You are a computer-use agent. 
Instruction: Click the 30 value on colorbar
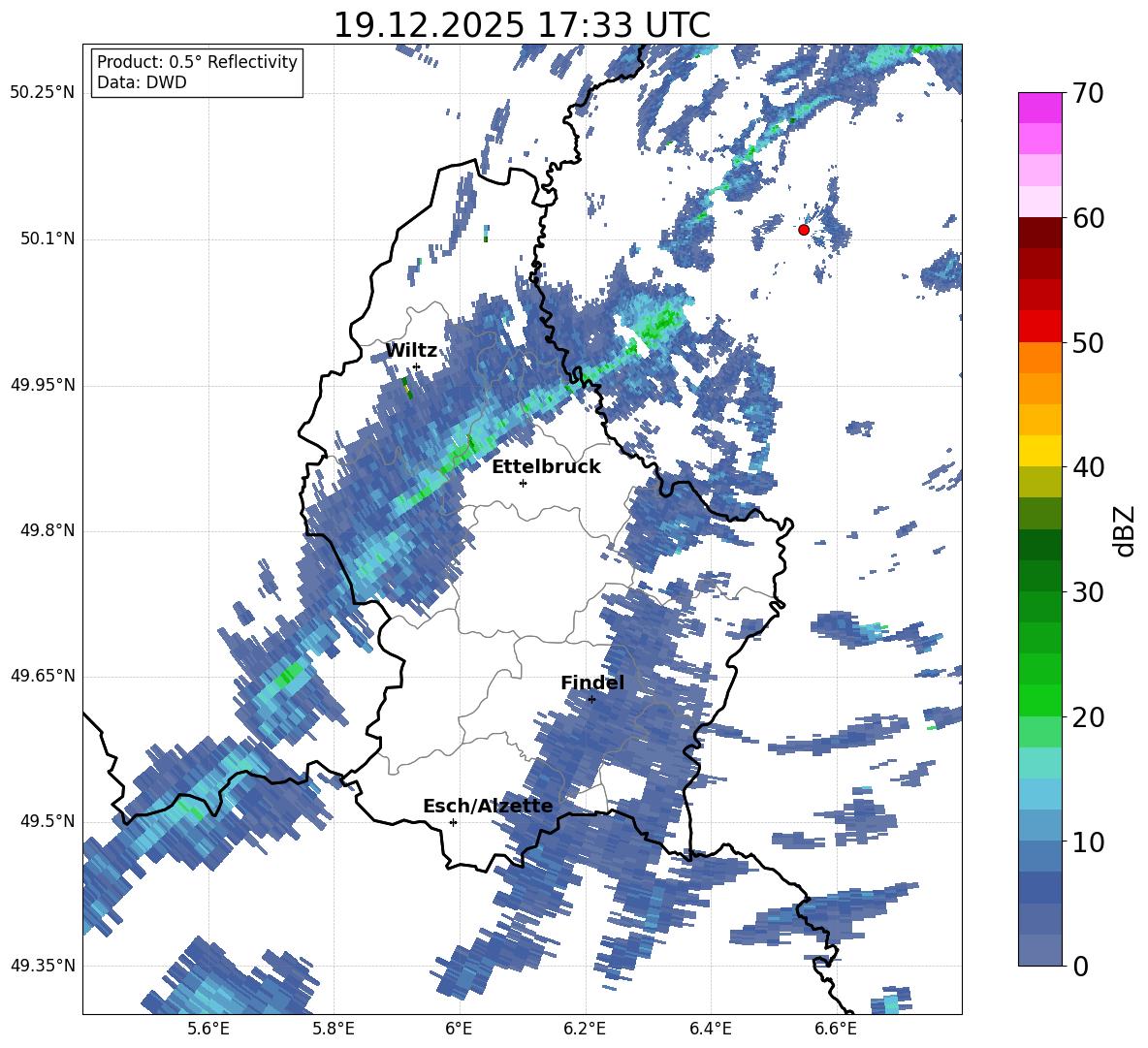tap(1088, 592)
